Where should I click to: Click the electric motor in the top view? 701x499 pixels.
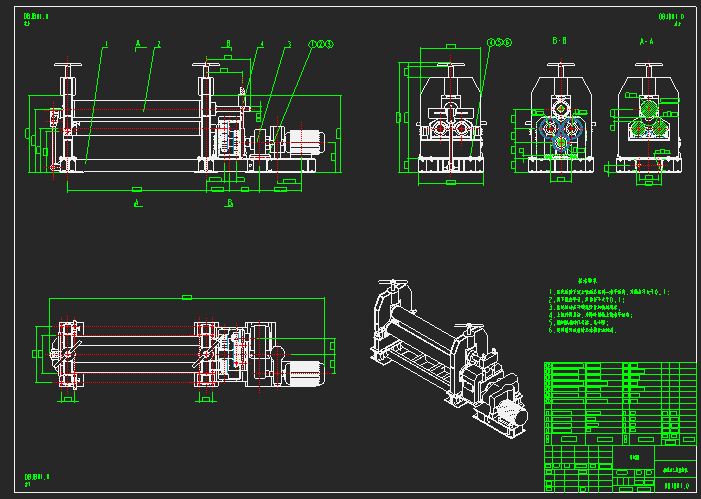tap(305, 373)
